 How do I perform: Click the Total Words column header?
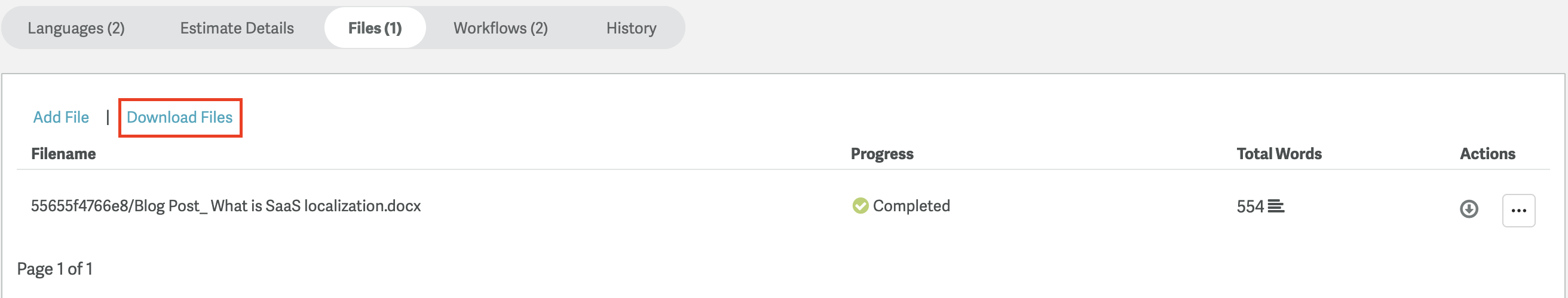(x=1278, y=154)
